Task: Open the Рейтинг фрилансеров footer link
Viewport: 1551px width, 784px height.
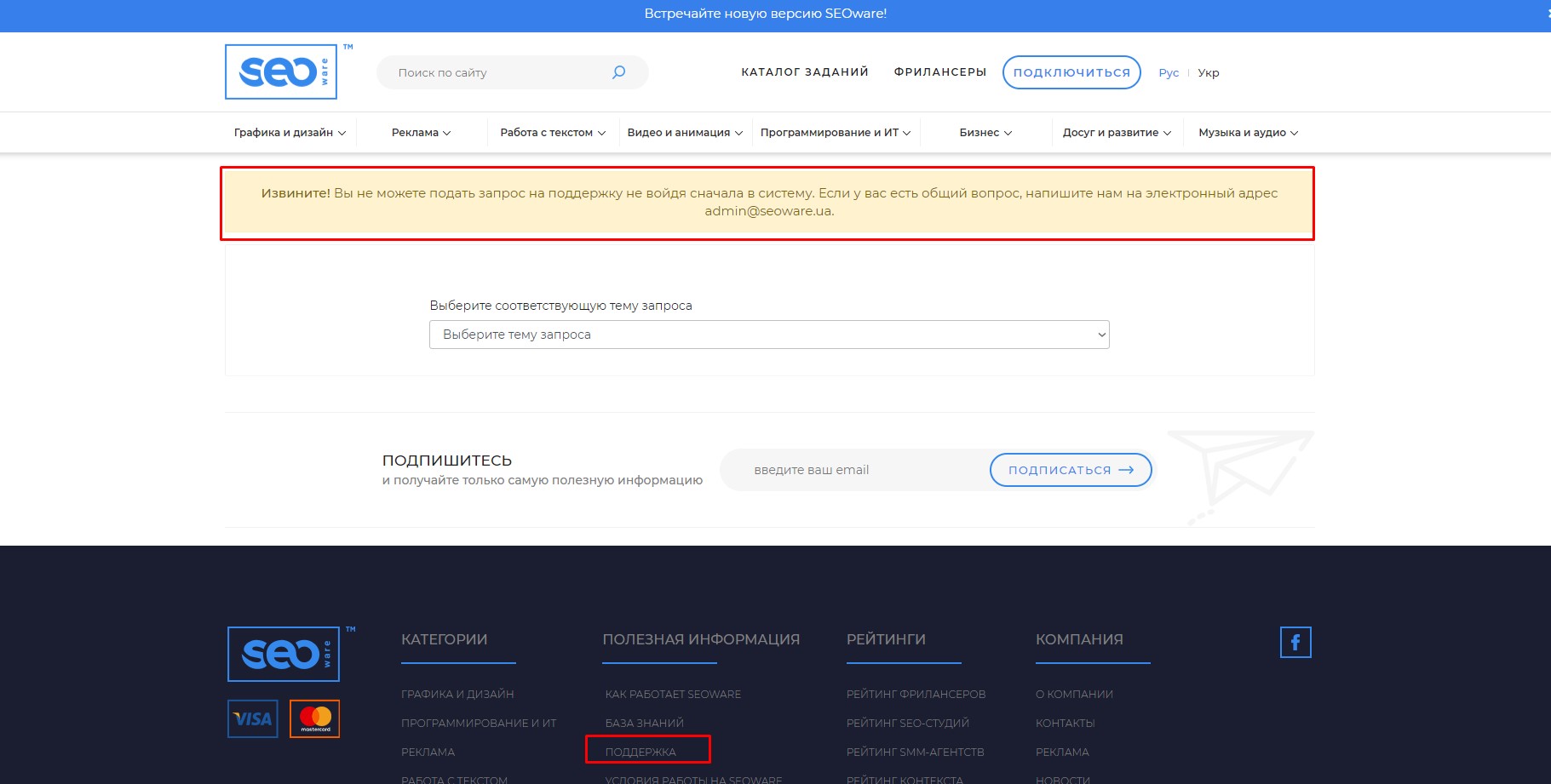Action: pos(916,695)
